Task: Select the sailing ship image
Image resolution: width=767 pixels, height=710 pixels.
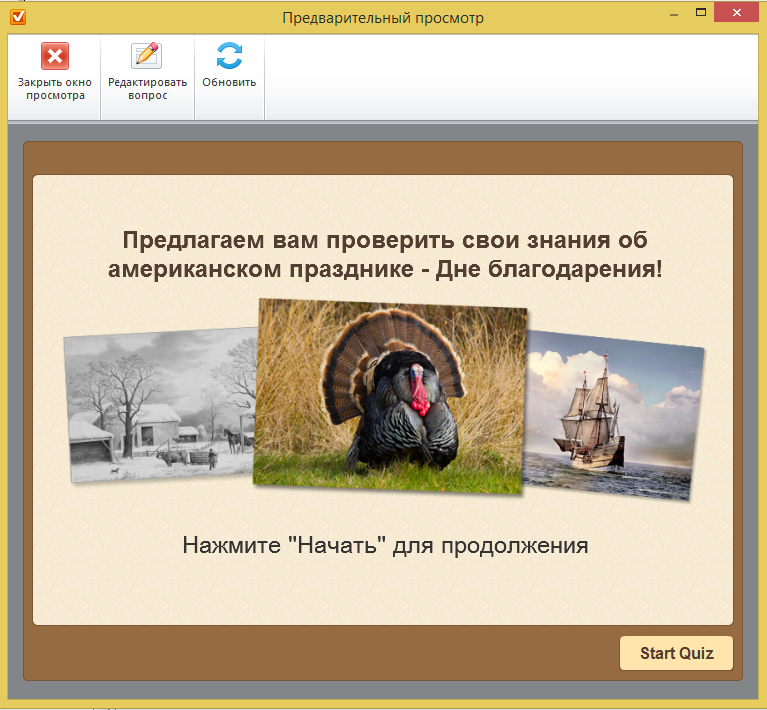Action: click(x=613, y=416)
